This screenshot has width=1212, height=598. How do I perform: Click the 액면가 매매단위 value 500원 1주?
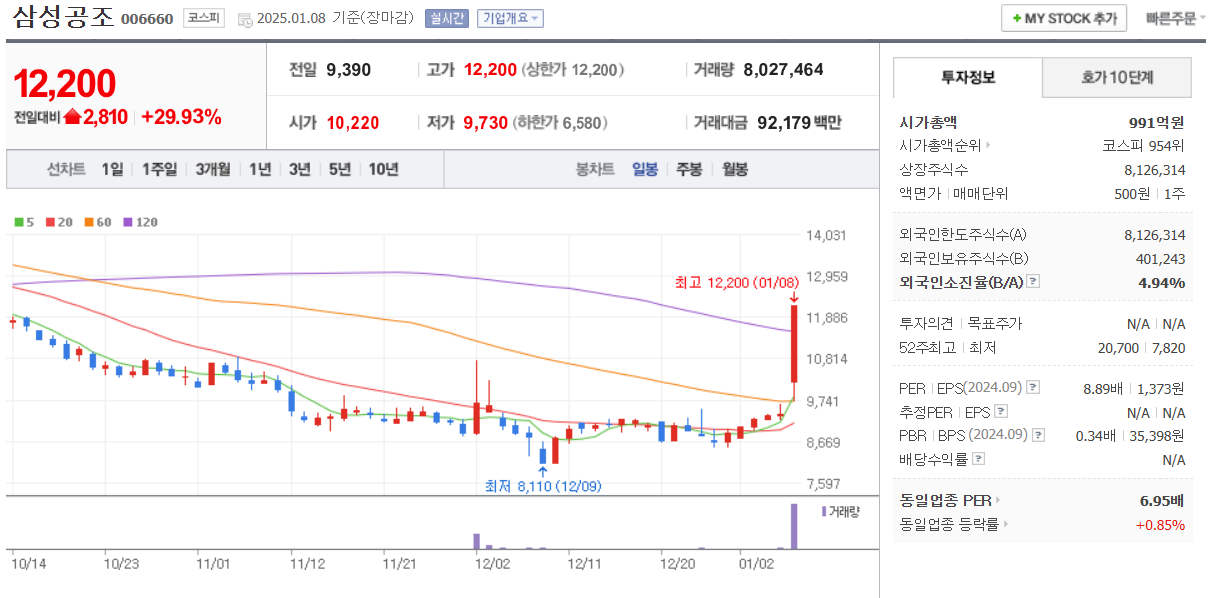pos(1149,193)
